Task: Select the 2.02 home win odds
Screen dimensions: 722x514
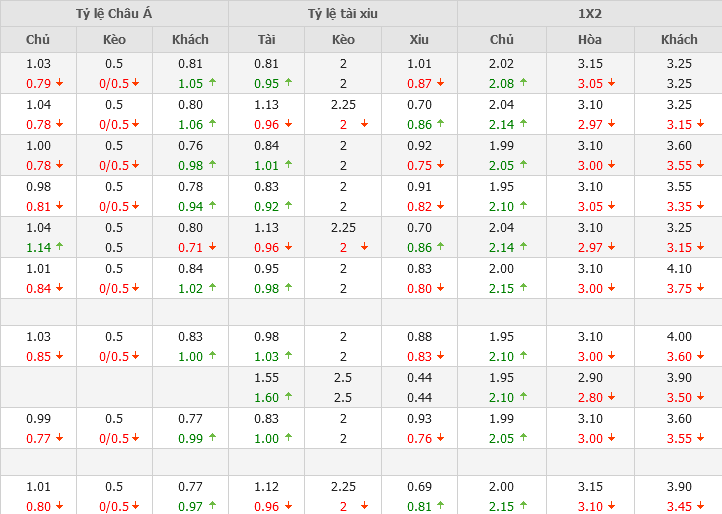Action: pyautogui.click(x=502, y=63)
